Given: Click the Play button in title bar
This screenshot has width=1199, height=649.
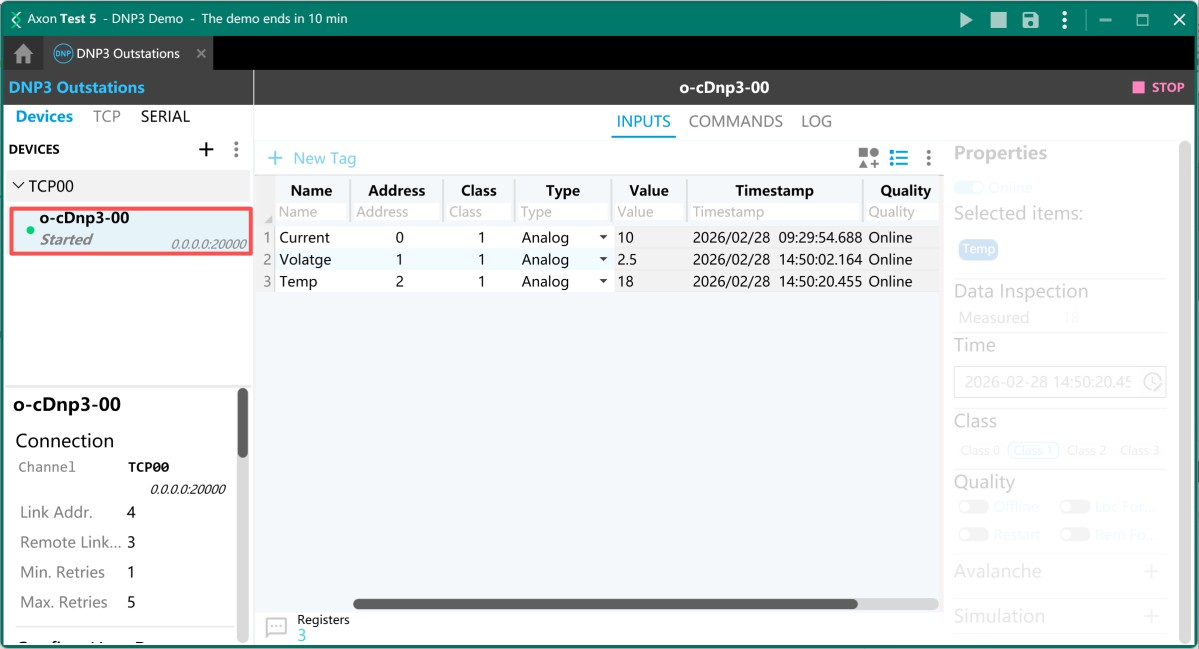Looking at the screenshot, I should (966, 19).
